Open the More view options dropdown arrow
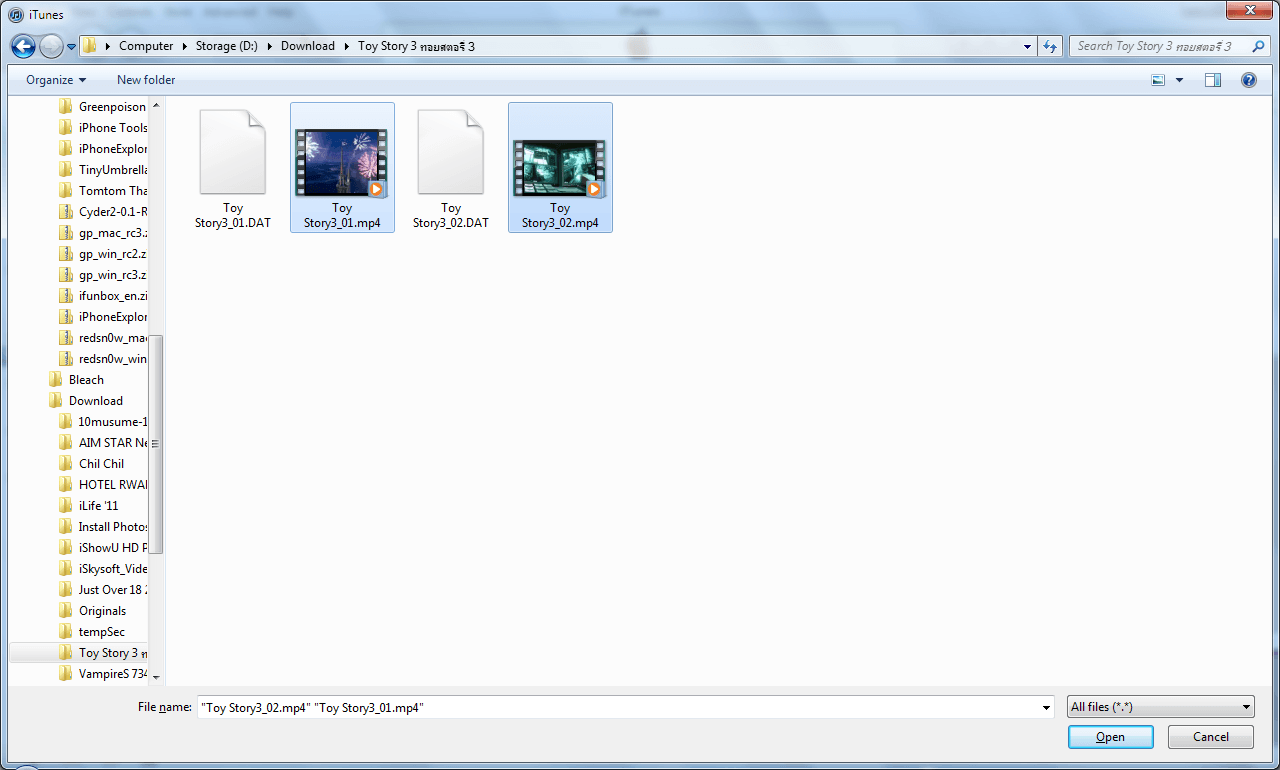The image size is (1280, 770). (x=1179, y=80)
